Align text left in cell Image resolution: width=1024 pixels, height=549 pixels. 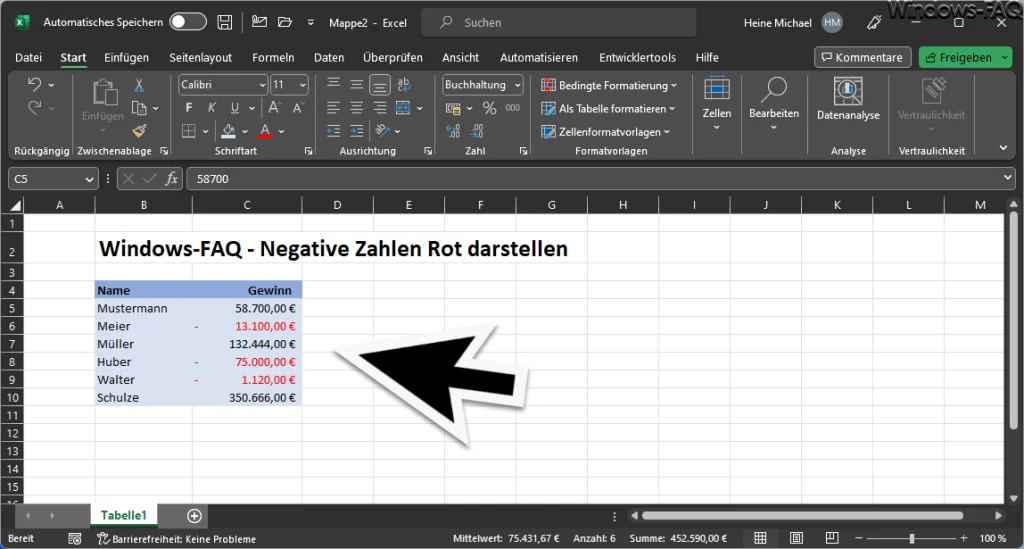(333, 108)
